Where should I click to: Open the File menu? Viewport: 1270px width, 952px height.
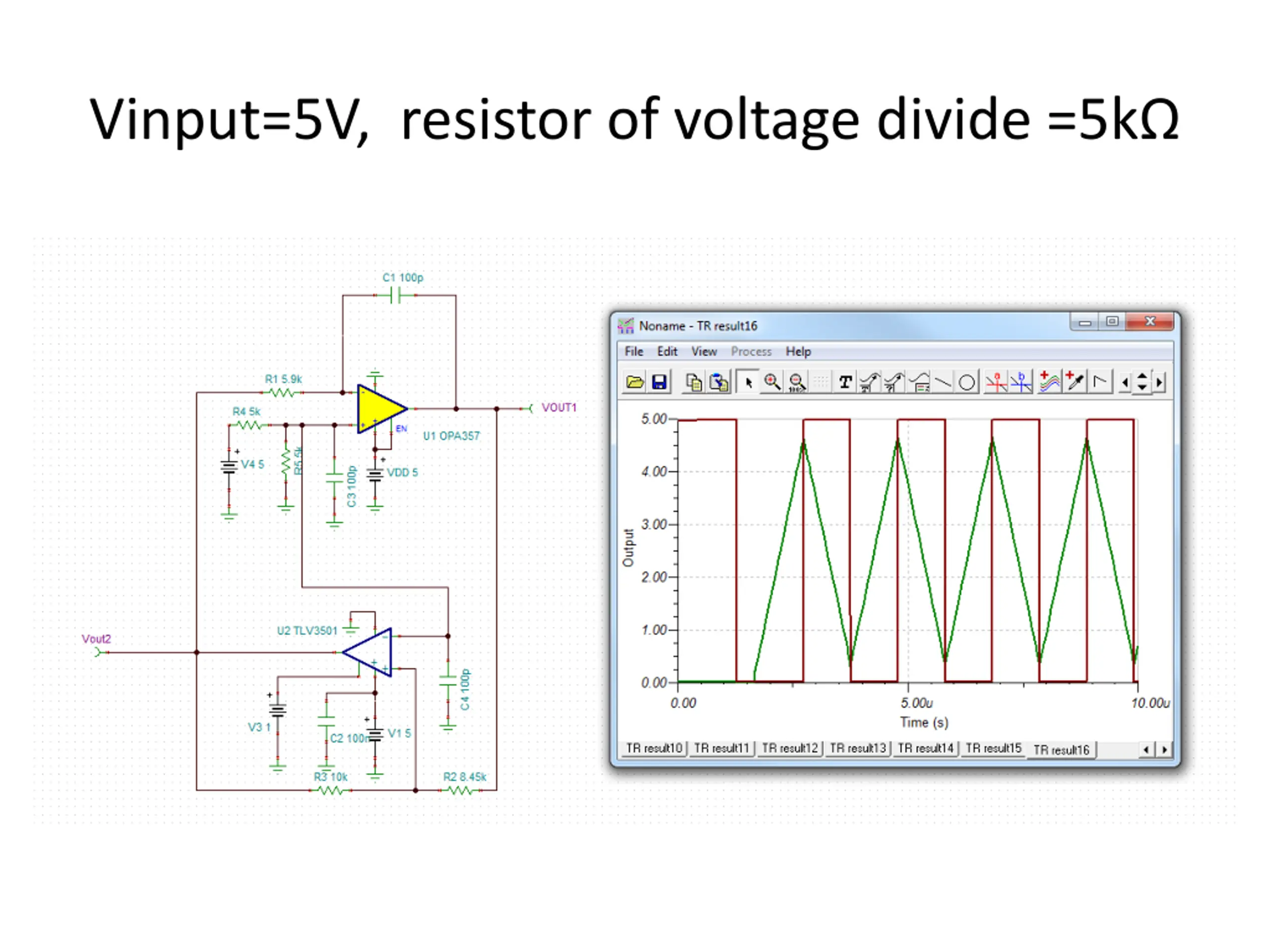pyautogui.click(x=634, y=352)
